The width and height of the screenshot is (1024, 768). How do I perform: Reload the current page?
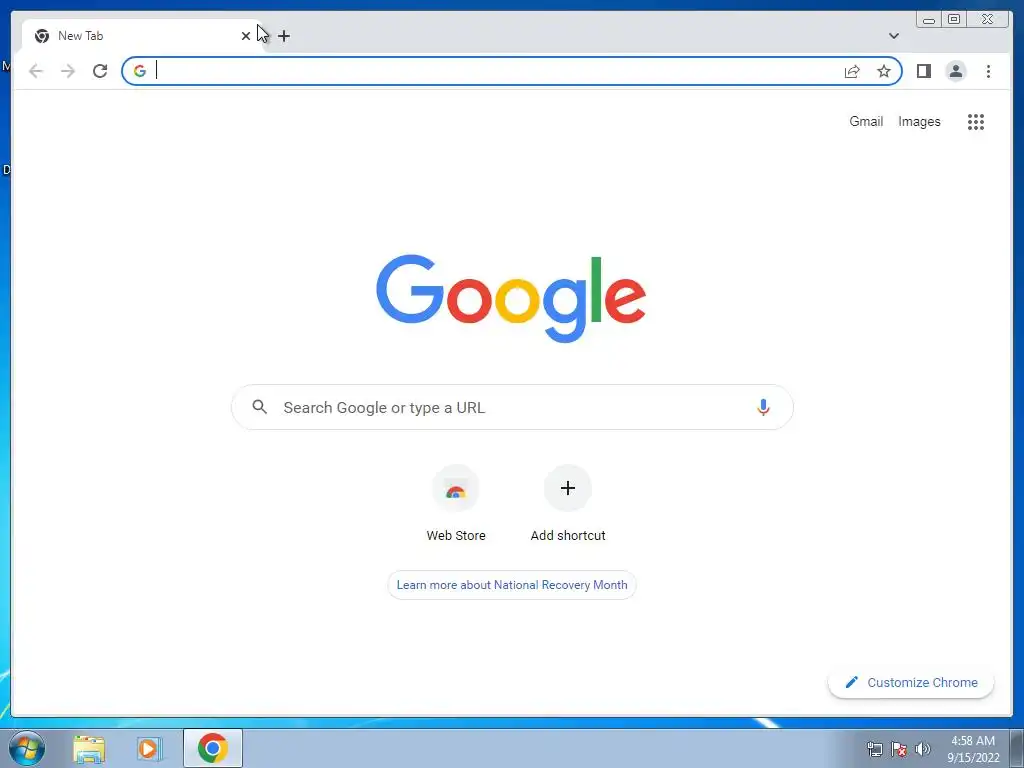click(x=100, y=71)
